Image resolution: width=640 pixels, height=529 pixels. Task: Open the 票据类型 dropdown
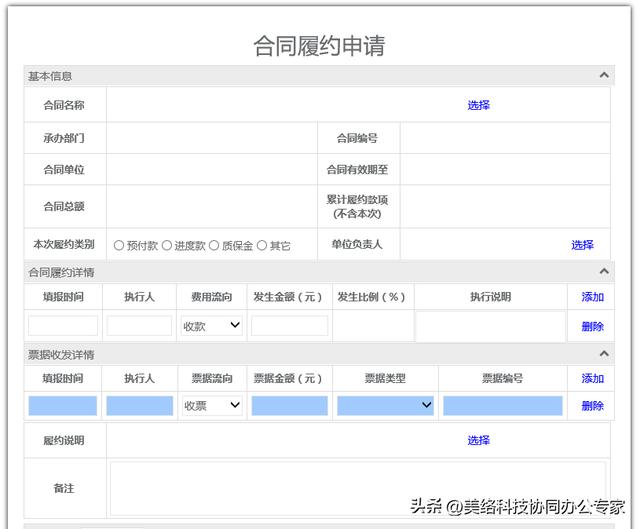point(385,405)
